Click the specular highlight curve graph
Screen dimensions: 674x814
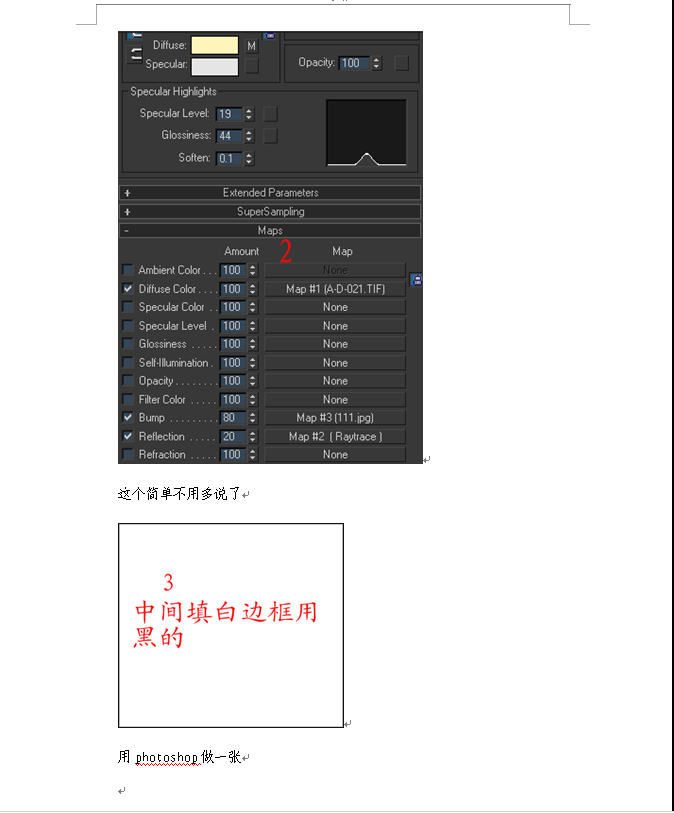pyautogui.click(x=366, y=133)
